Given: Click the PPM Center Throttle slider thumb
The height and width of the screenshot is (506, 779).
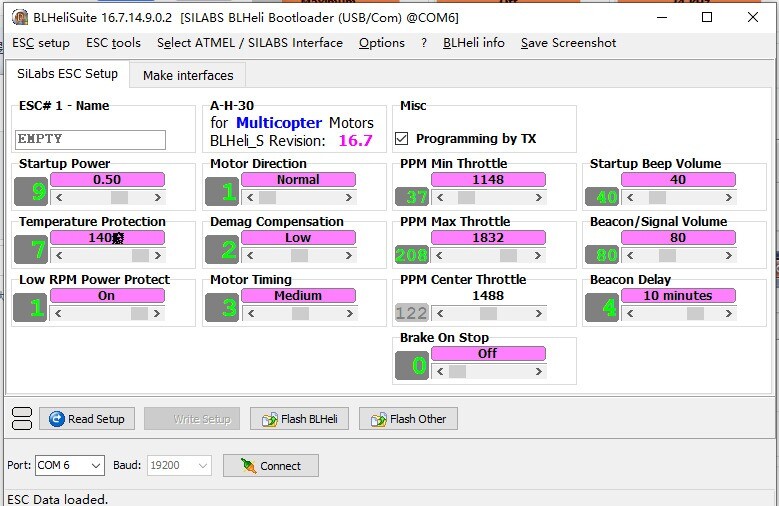Looking at the screenshot, I should 488,314.
